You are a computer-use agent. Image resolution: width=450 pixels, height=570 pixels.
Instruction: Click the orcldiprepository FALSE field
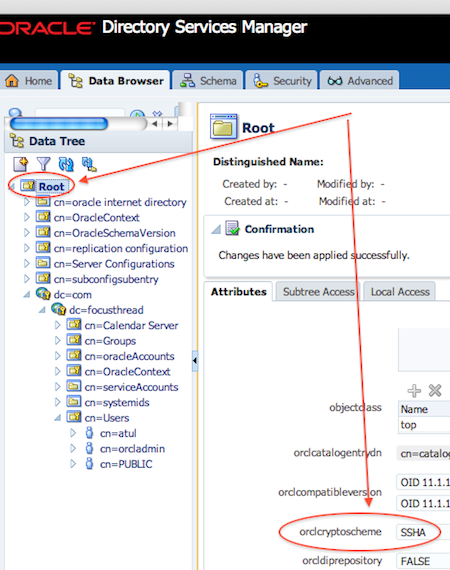pos(423,561)
